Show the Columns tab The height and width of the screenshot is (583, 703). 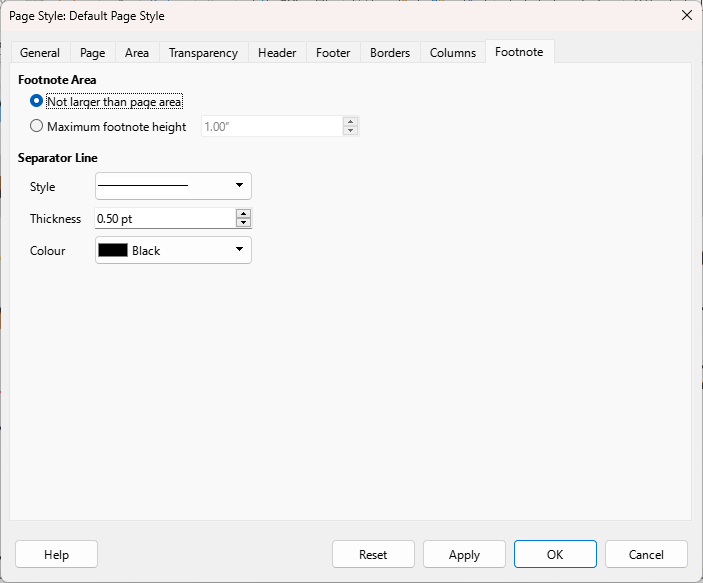453,53
